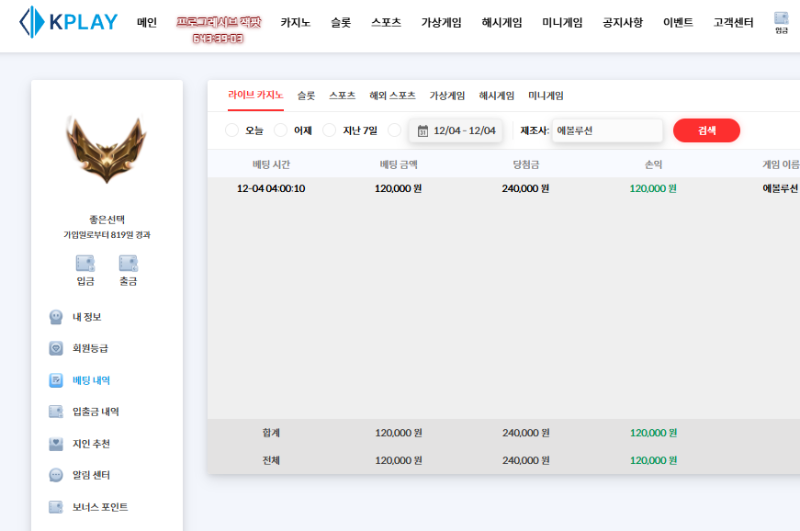
Task: Switch to the 라이브 카지노 tab
Action: (256, 95)
